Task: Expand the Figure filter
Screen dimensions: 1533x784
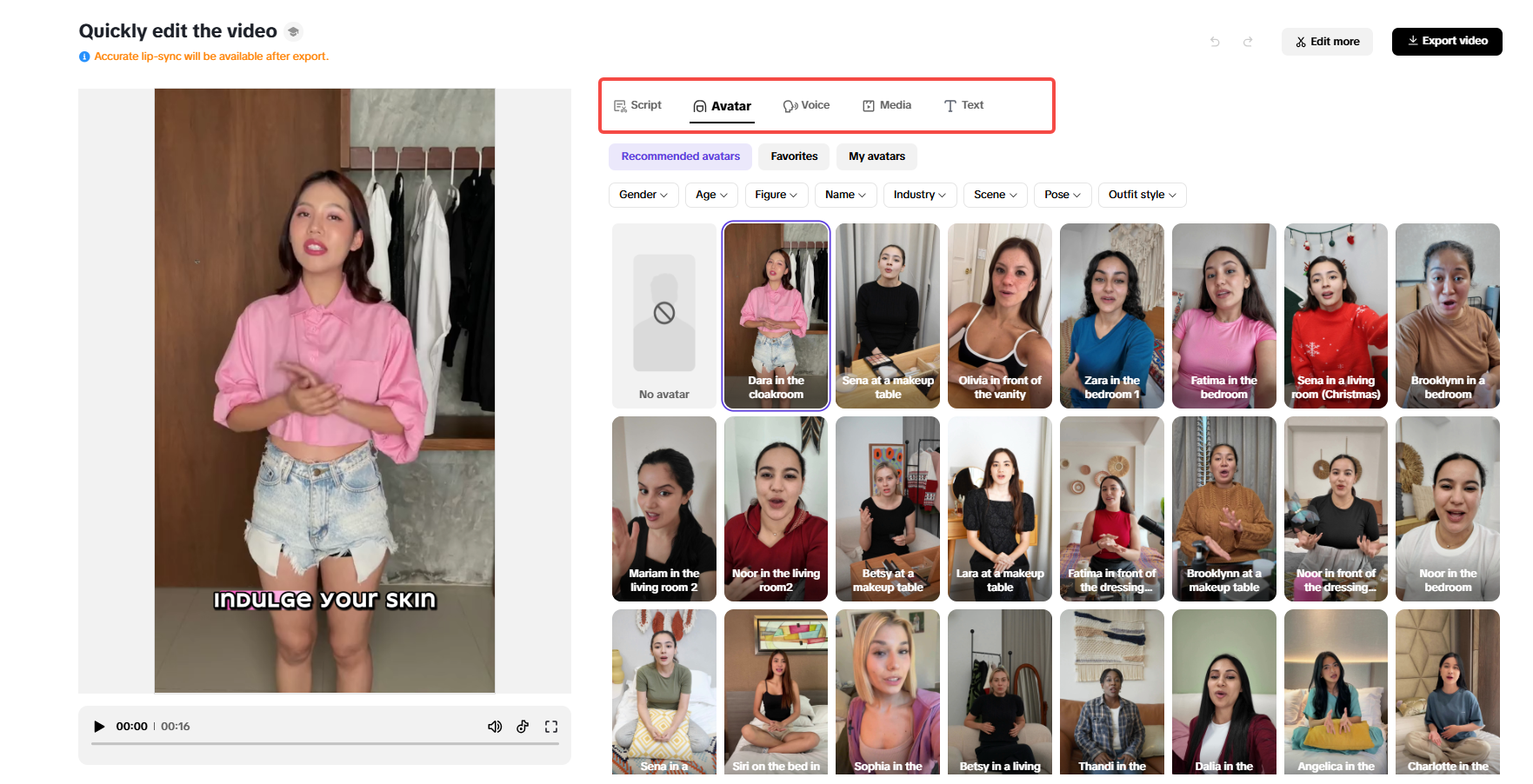Action: tap(776, 195)
